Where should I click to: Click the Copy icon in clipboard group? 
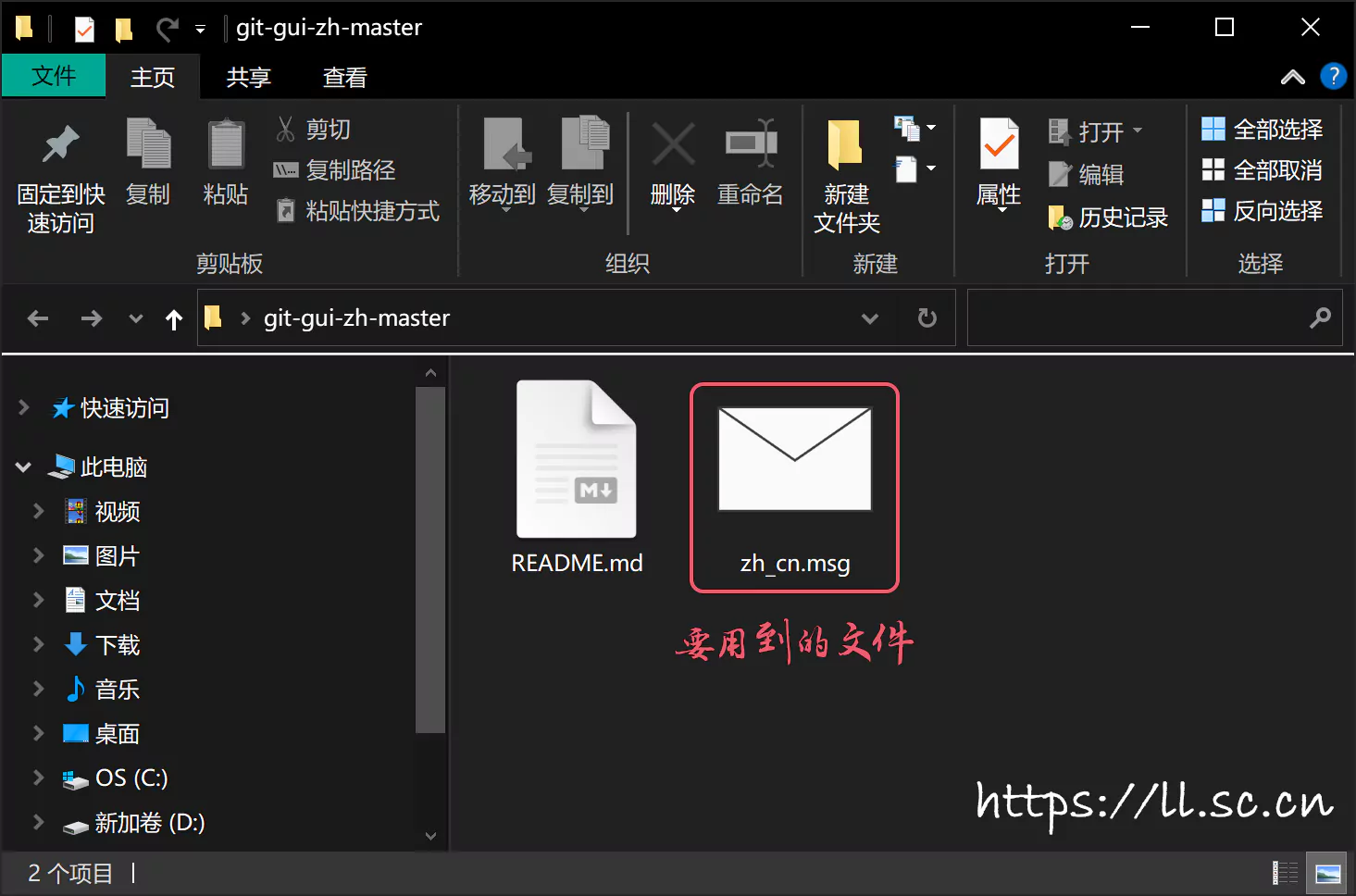point(148,144)
